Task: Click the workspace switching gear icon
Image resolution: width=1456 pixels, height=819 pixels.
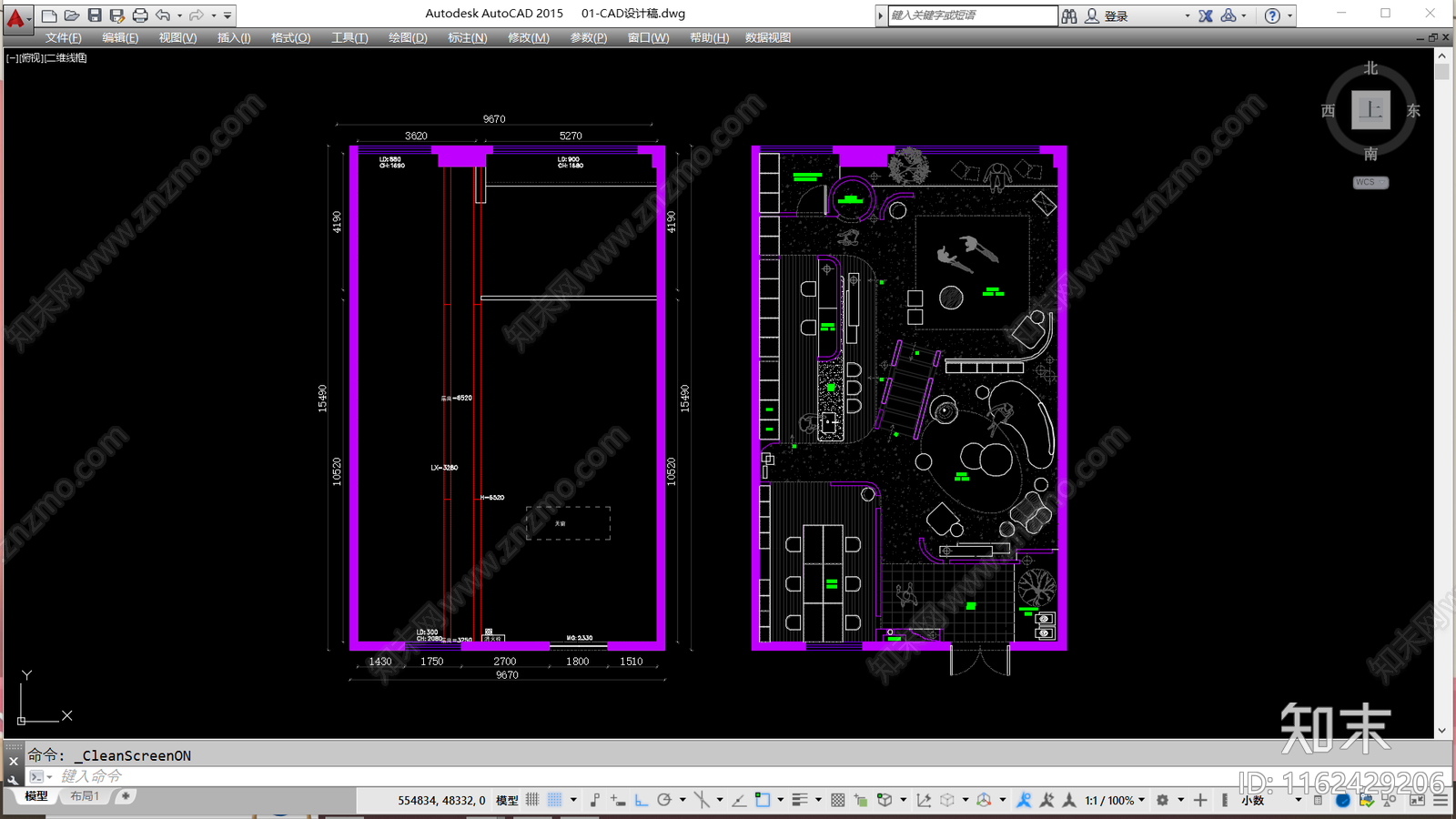Action: [x=1162, y=800]
